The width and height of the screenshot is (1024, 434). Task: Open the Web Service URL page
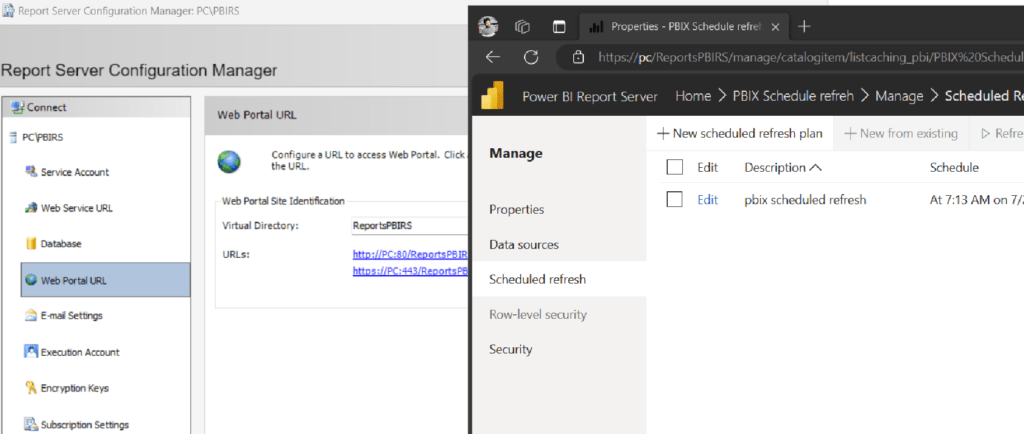(x=76, y=208)
